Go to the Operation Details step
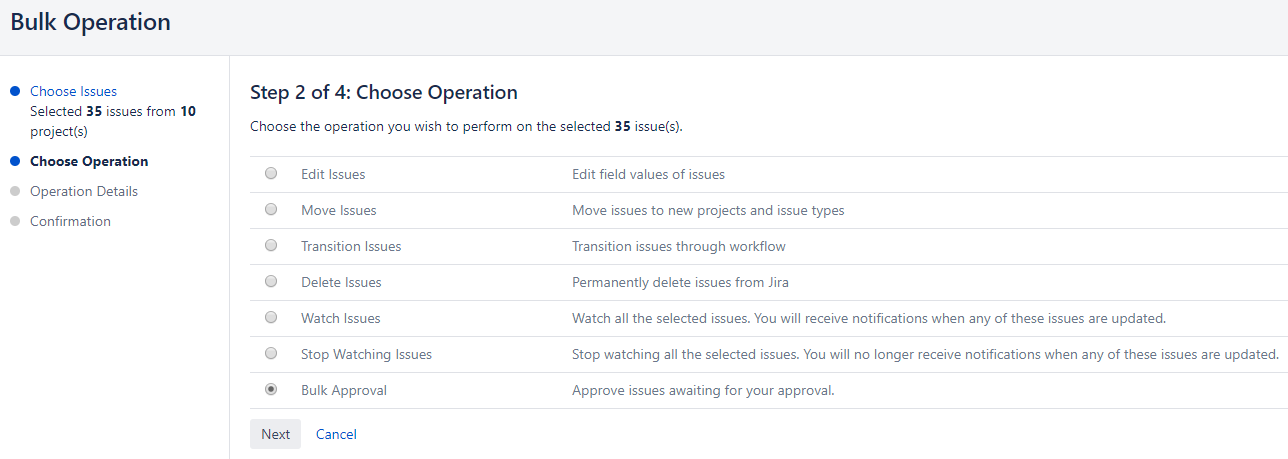Screen dimensions: 1288x459 click(84, 191)
